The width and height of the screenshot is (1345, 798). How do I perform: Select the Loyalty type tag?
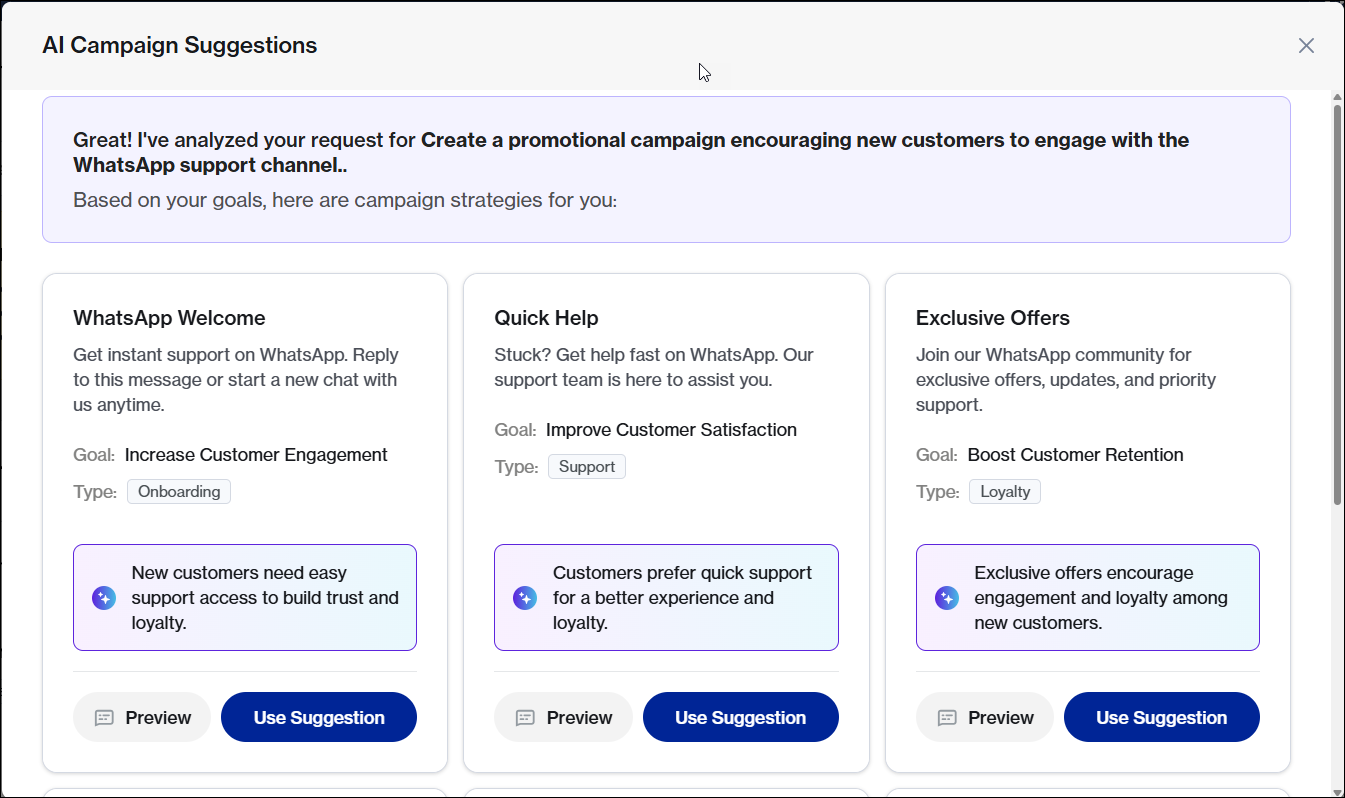1004,492
